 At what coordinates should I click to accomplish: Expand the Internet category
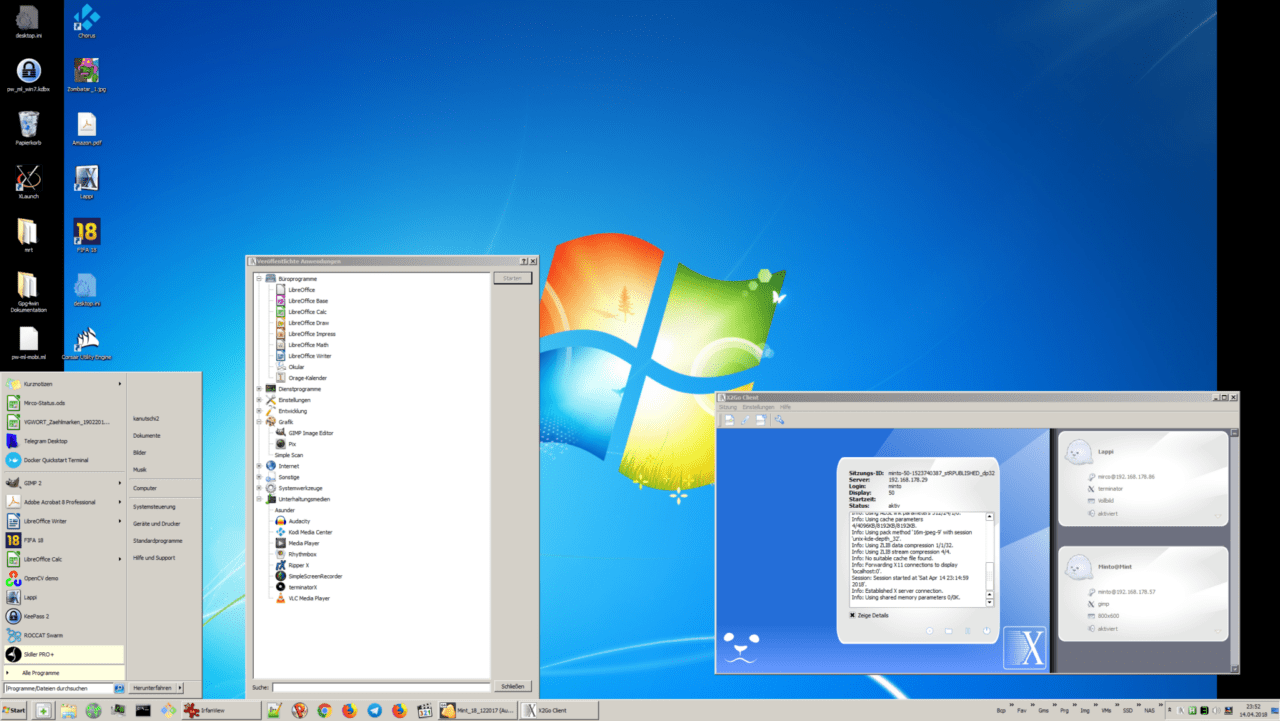[258, 464]
